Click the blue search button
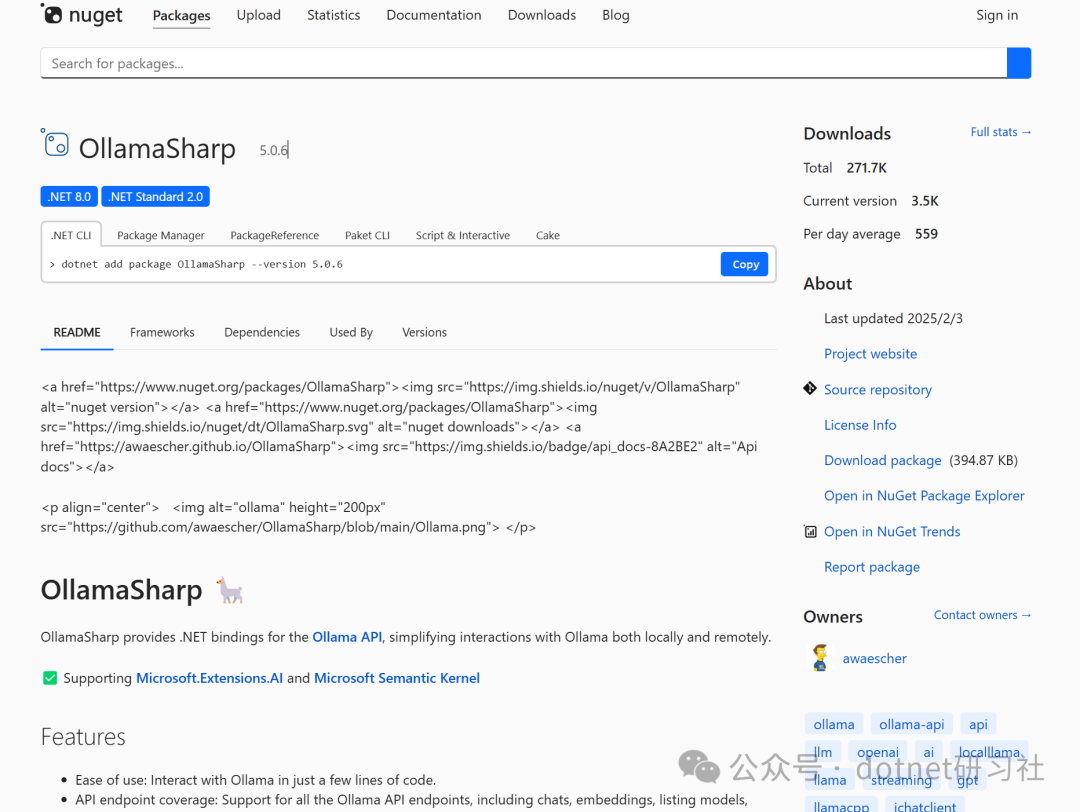1080x812 pixels. (1019, 63)
